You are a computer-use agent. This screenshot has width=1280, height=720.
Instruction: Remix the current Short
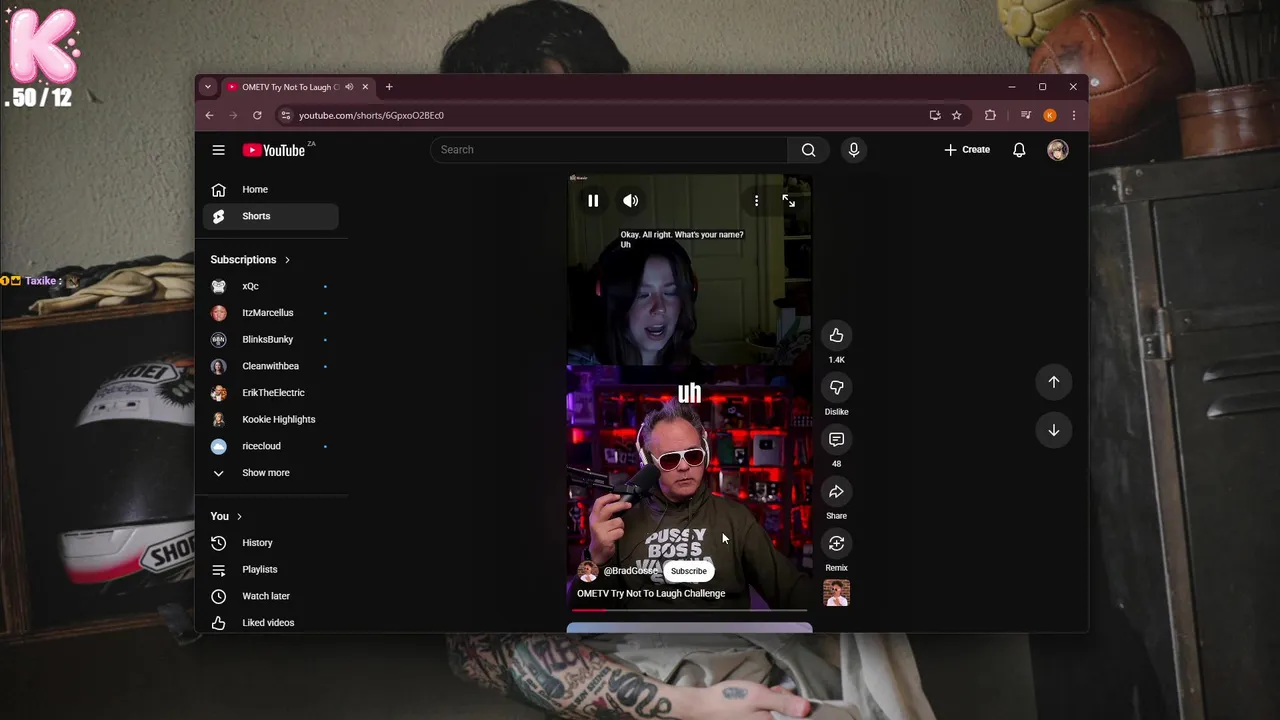(836, 544)
